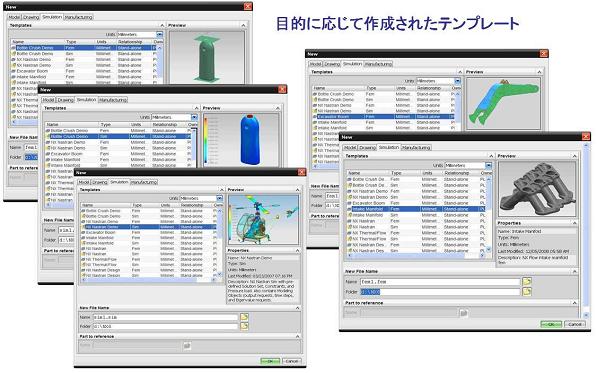
Task: Click OK button in intake manifold dialog
Action: coord(551,324)
